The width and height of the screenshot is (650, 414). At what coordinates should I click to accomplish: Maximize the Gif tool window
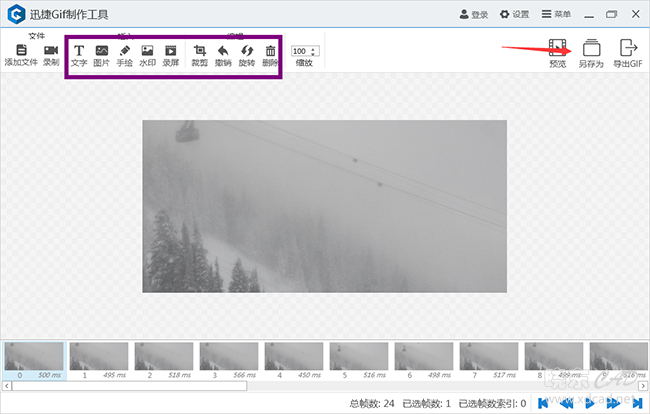(611, 15)
